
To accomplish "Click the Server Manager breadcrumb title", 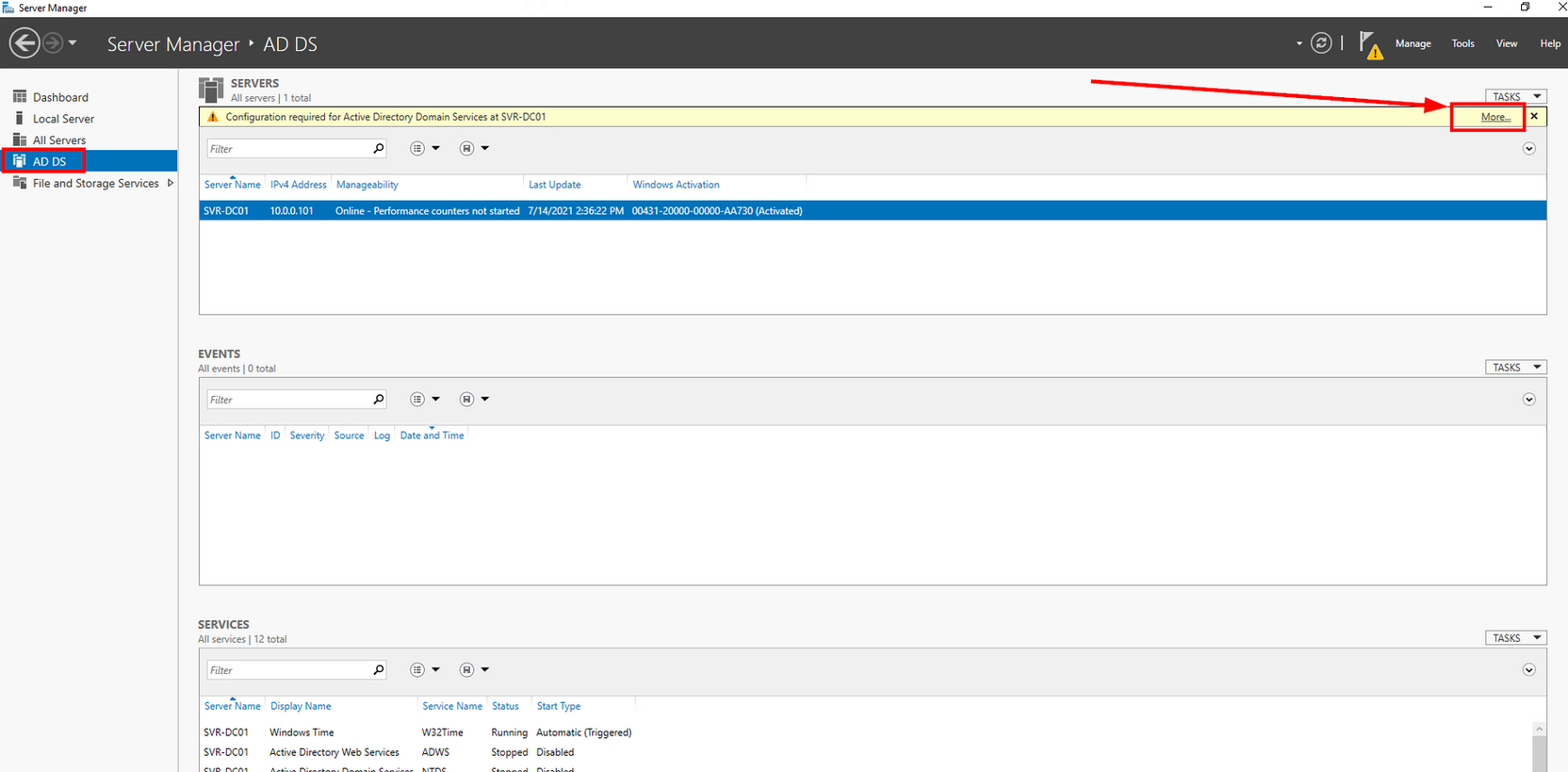I will tap(173, 44).
